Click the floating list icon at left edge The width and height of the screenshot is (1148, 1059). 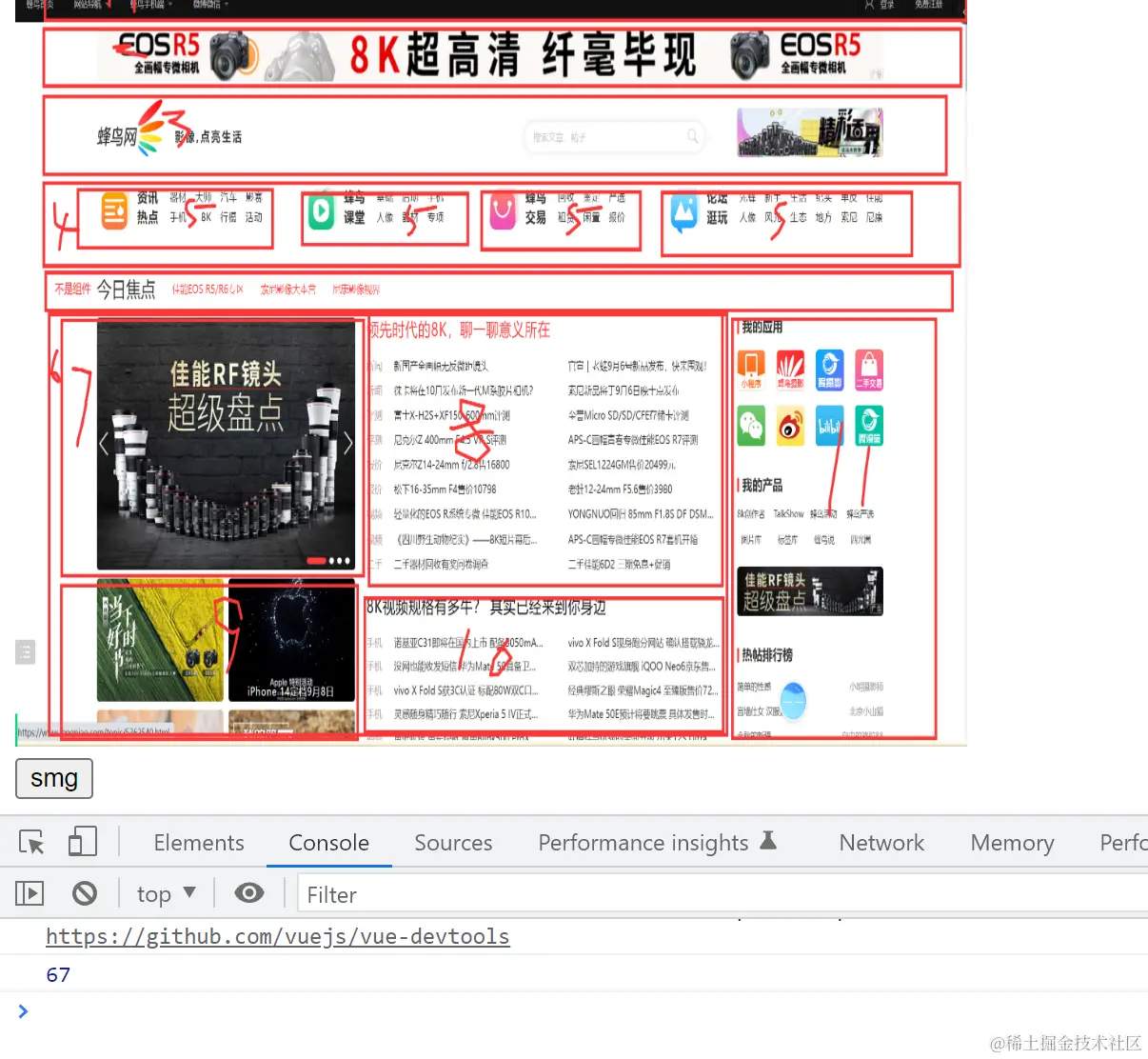(26, 652)
